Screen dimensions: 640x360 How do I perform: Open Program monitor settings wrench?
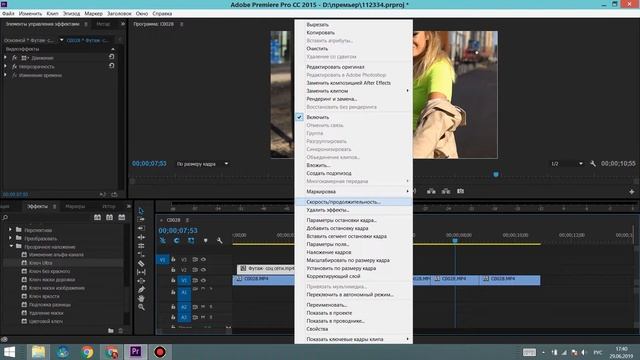coord(593,164)
